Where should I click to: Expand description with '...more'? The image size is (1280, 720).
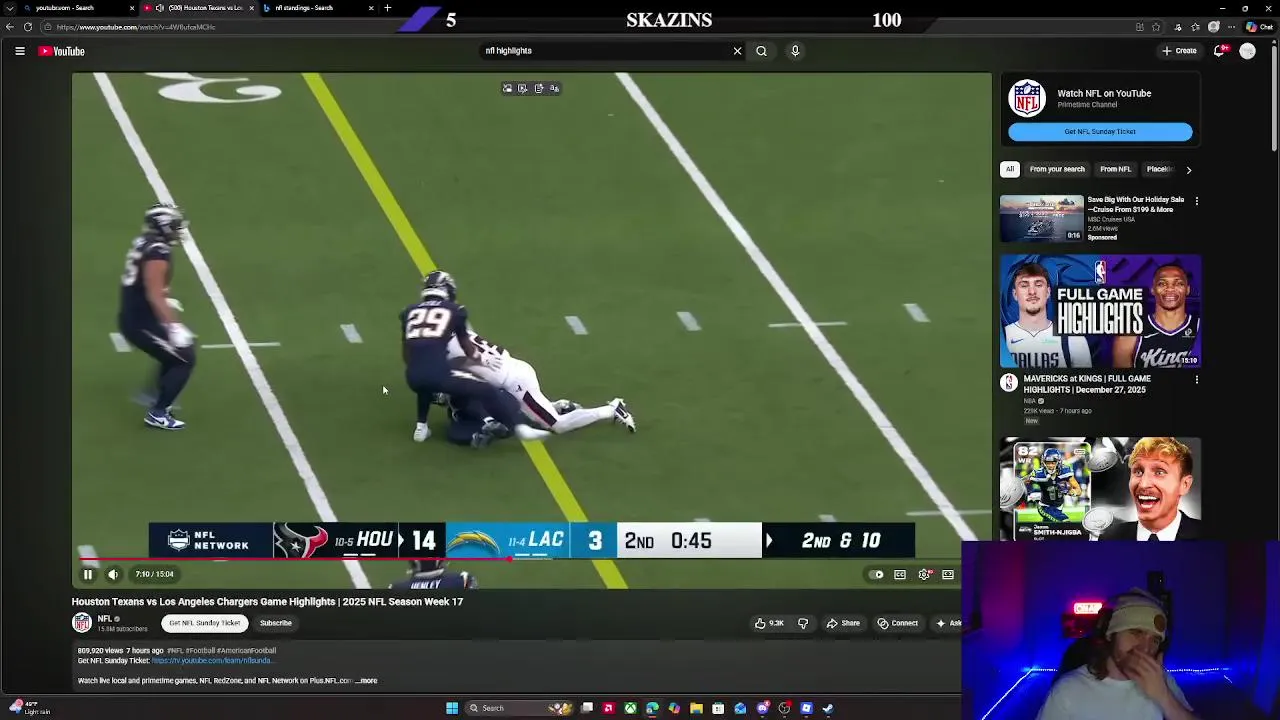click(x=367, y=681)
